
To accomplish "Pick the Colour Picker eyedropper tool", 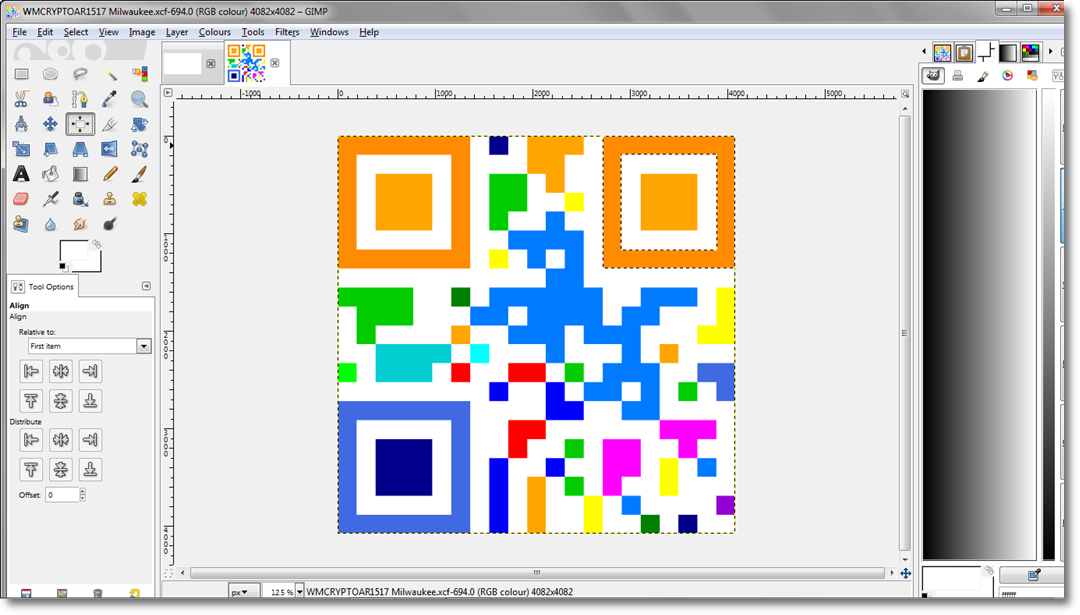I will tap(110, 99).
